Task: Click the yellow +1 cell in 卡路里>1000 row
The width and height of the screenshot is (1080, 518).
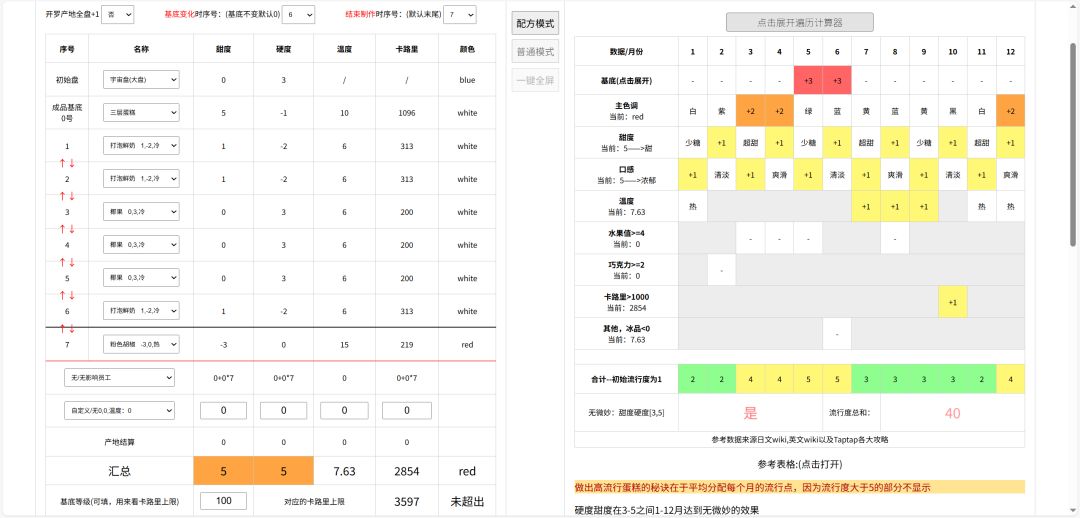Action: (x=953, y=302)
